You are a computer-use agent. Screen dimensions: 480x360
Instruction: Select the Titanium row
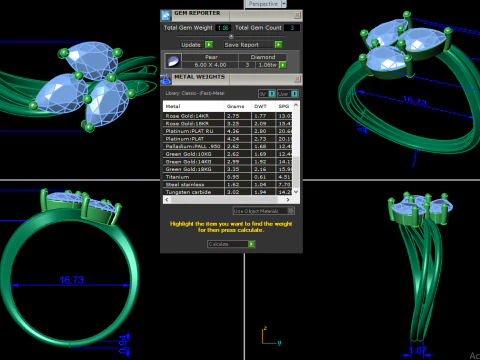(228, 177)
